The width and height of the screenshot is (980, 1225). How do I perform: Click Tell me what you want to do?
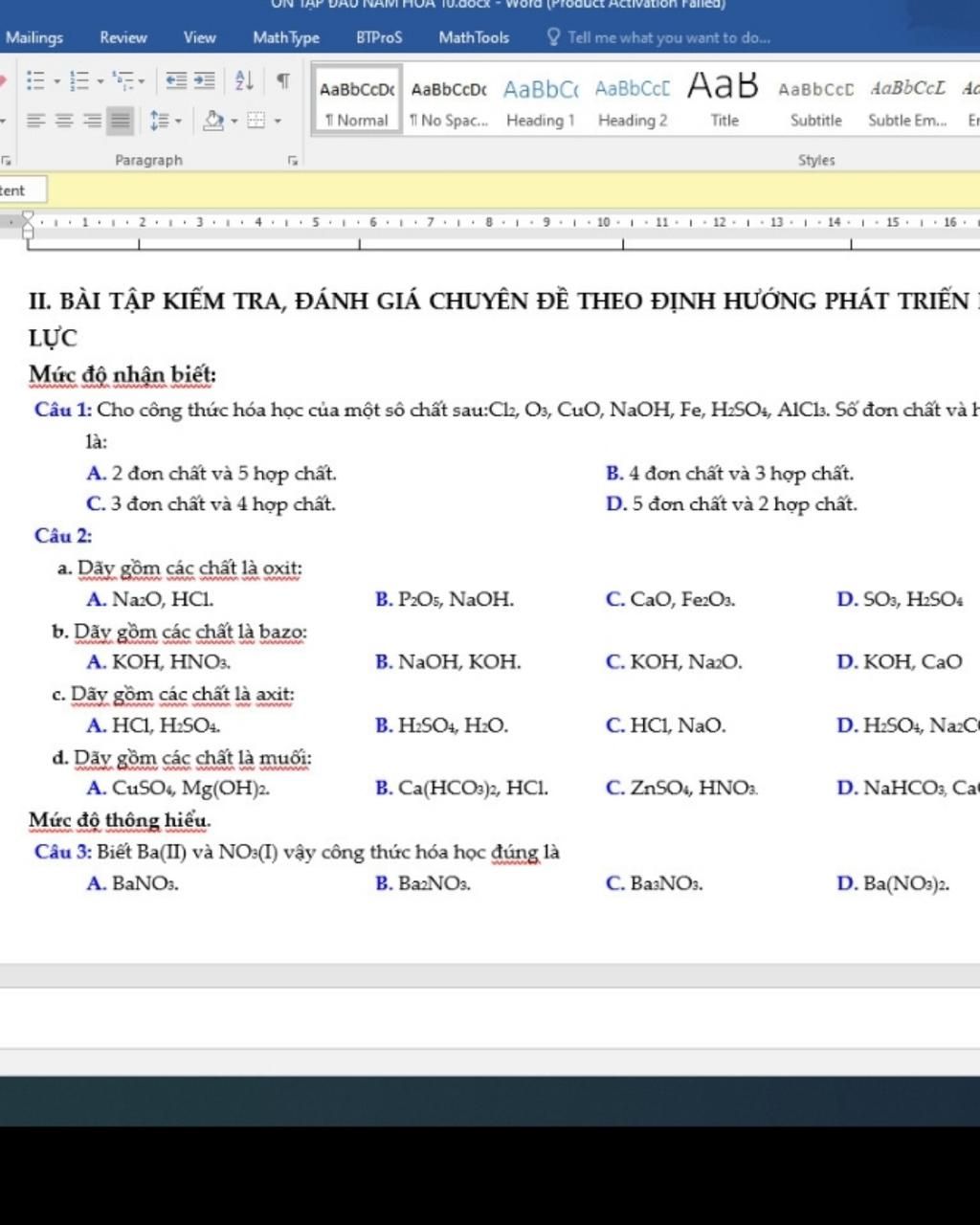(669, 37)
